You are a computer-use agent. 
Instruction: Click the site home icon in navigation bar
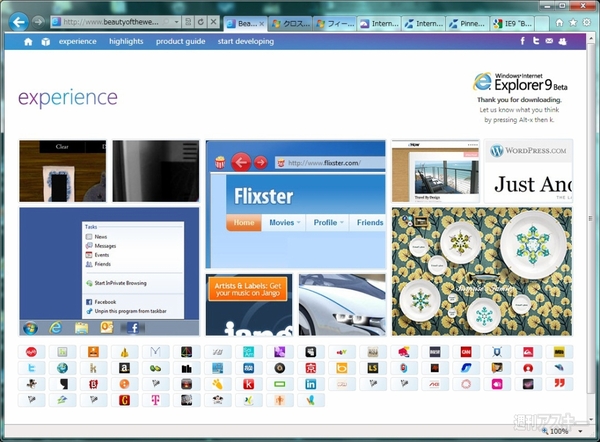click(x=28, y=42)
